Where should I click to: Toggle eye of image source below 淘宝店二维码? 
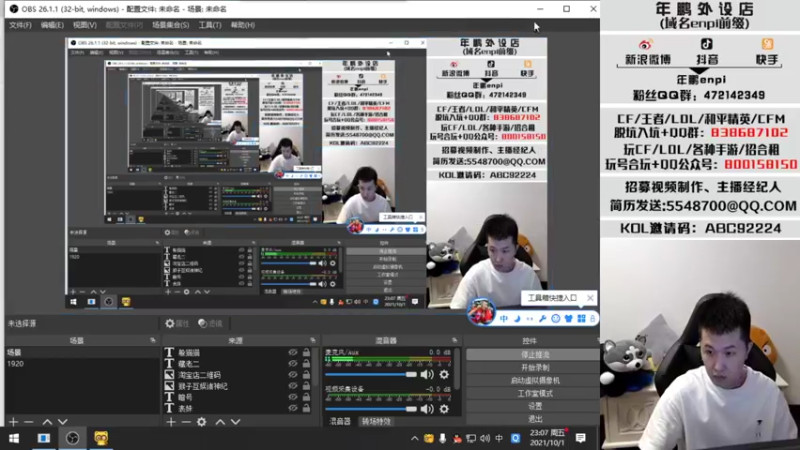tap(293, 386)
